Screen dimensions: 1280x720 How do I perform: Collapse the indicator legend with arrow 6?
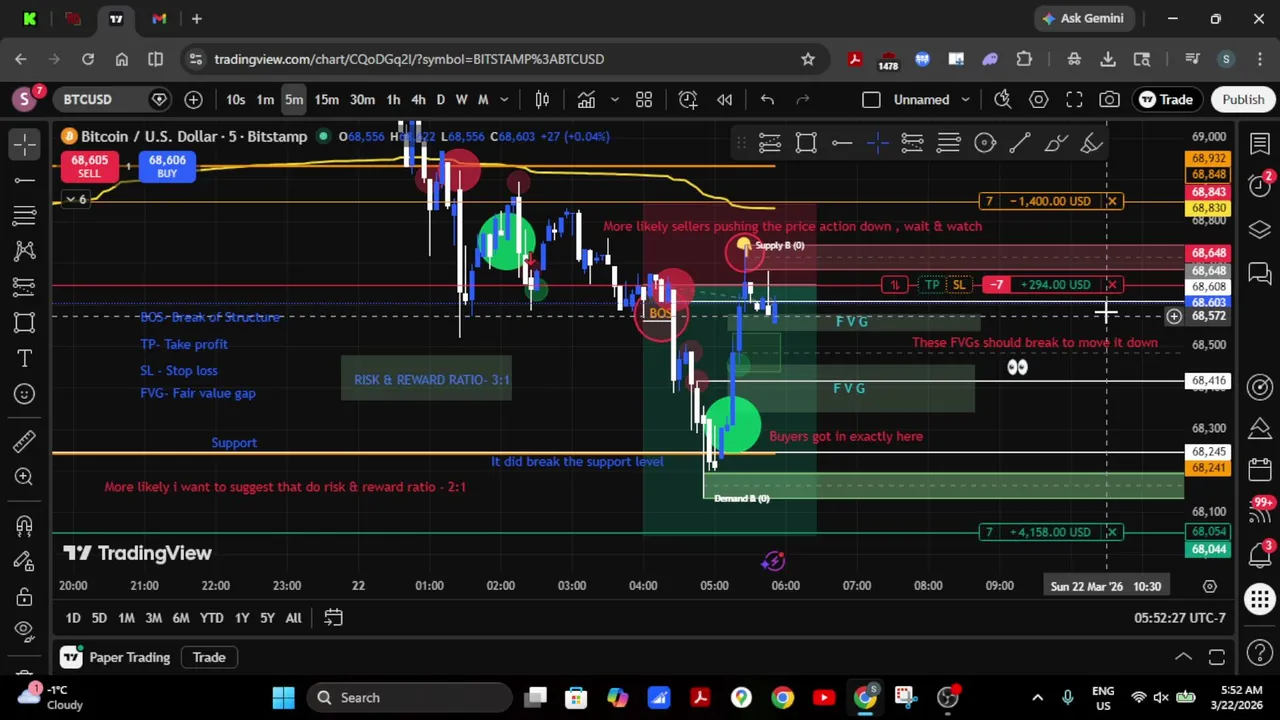coord(76,200)
